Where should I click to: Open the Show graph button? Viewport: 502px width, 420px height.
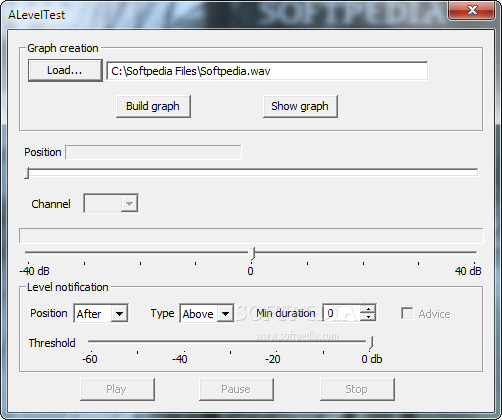click(x=300, y=106)
